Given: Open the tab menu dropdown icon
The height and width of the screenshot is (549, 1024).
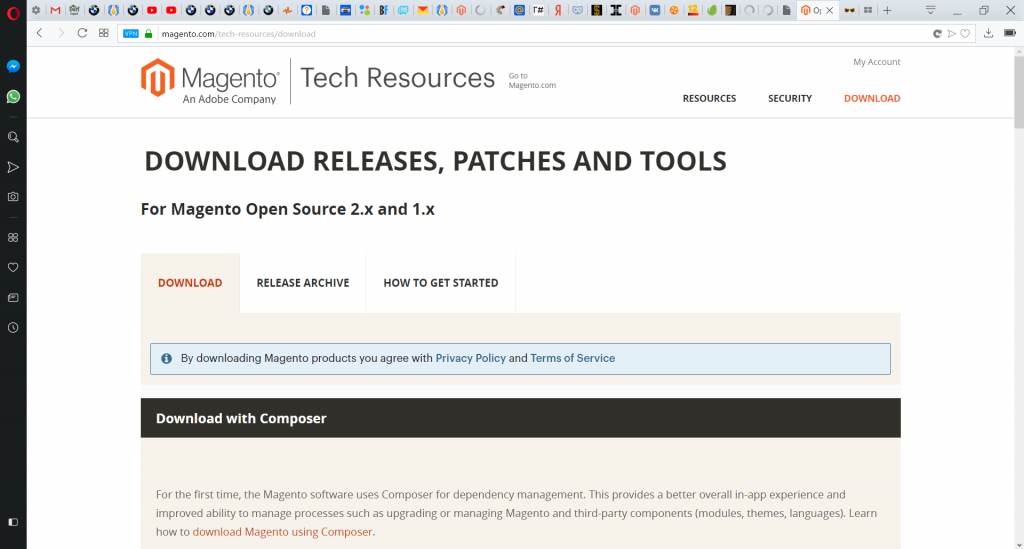Looking at the screenshot, I should pyautogui.click(x=931, y=10).
